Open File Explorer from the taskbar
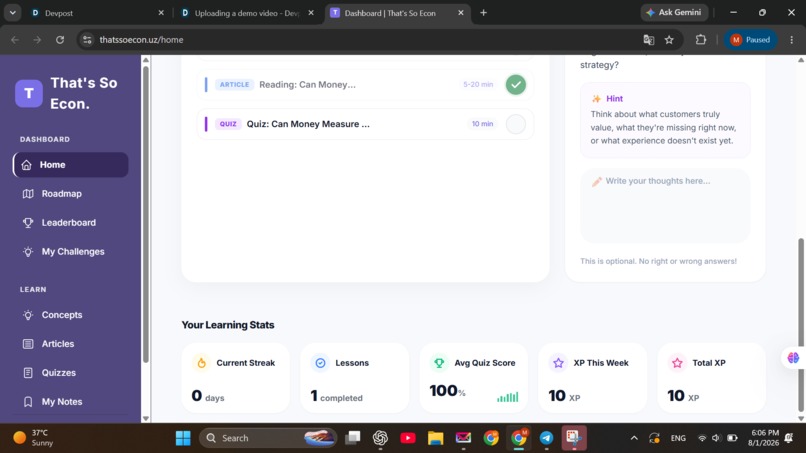Viewport: 806px width, 453px height. click(435, 438)
